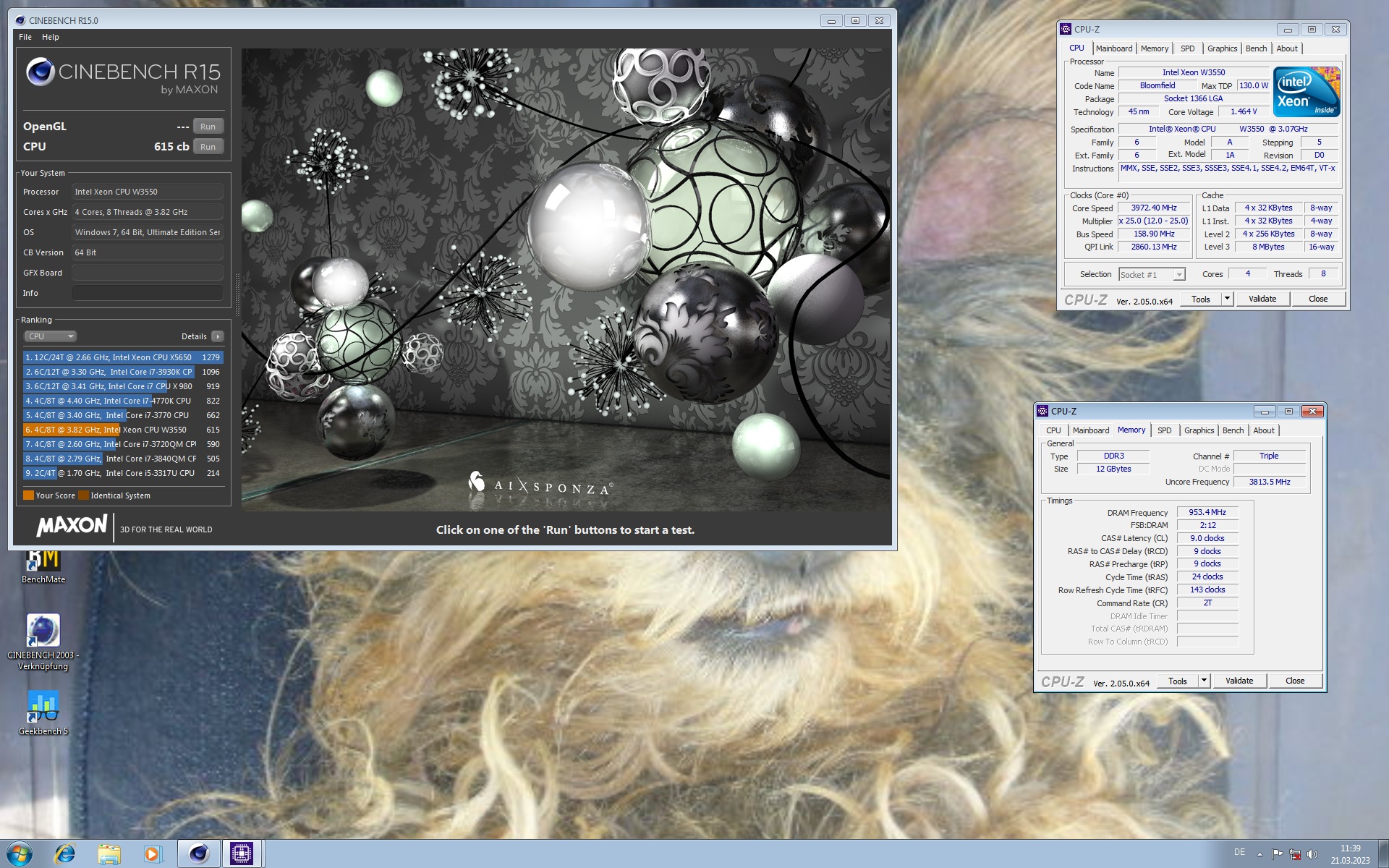The image size is (1389, 868).
Task: Click Validate in top CPU-Z window
Action: pos(1262,299)
